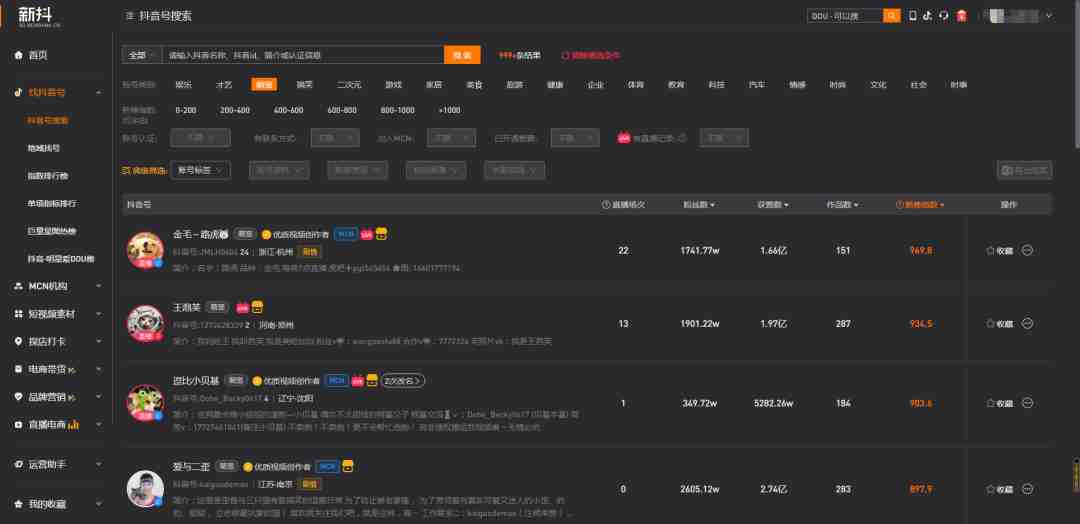Click the red reset filters link
This screenshot has height=524, width=1080.
[591, 55]
